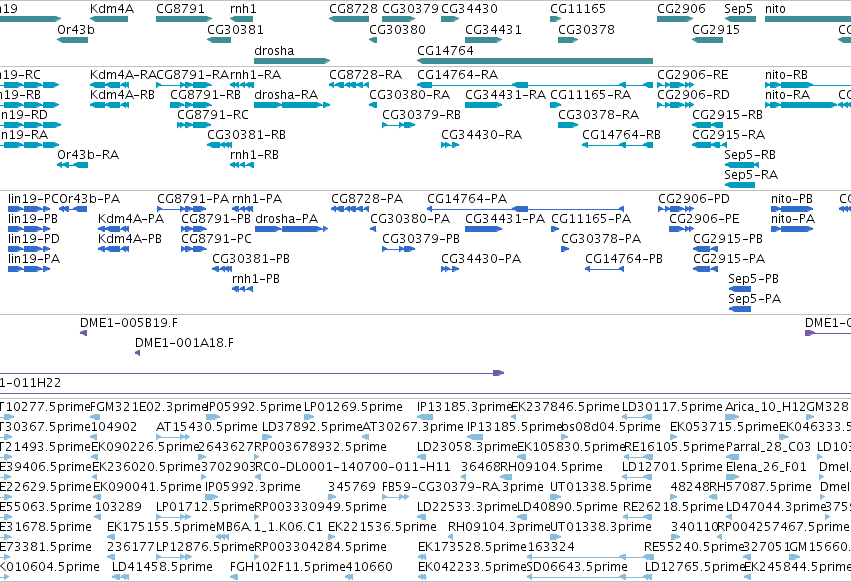Open the Parral_28_C03 entry
The image size is (851, 582).
point(768,446)
